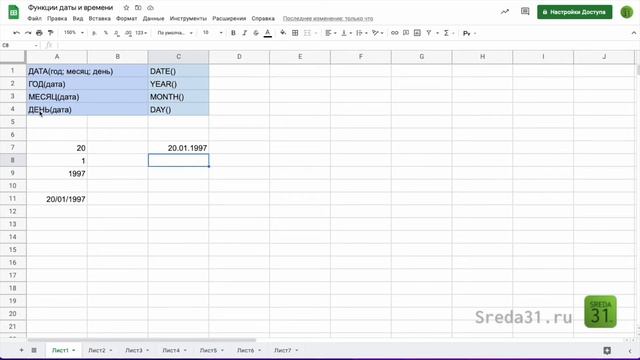Undo the last action
The image size is (640, 360).
[x=16, y=33]
